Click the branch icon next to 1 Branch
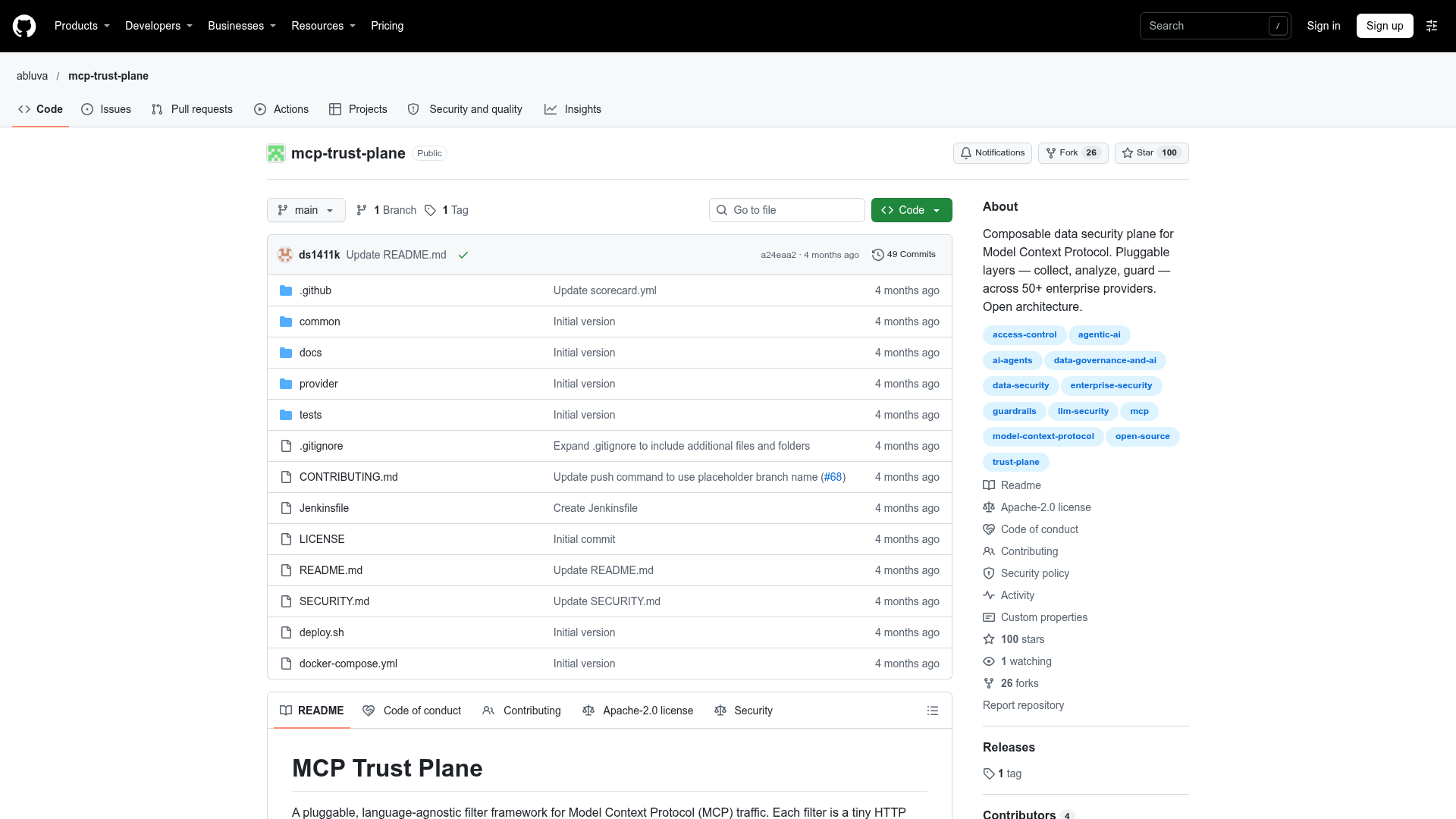Screen dimensions: 1456x819 [362, 210]
